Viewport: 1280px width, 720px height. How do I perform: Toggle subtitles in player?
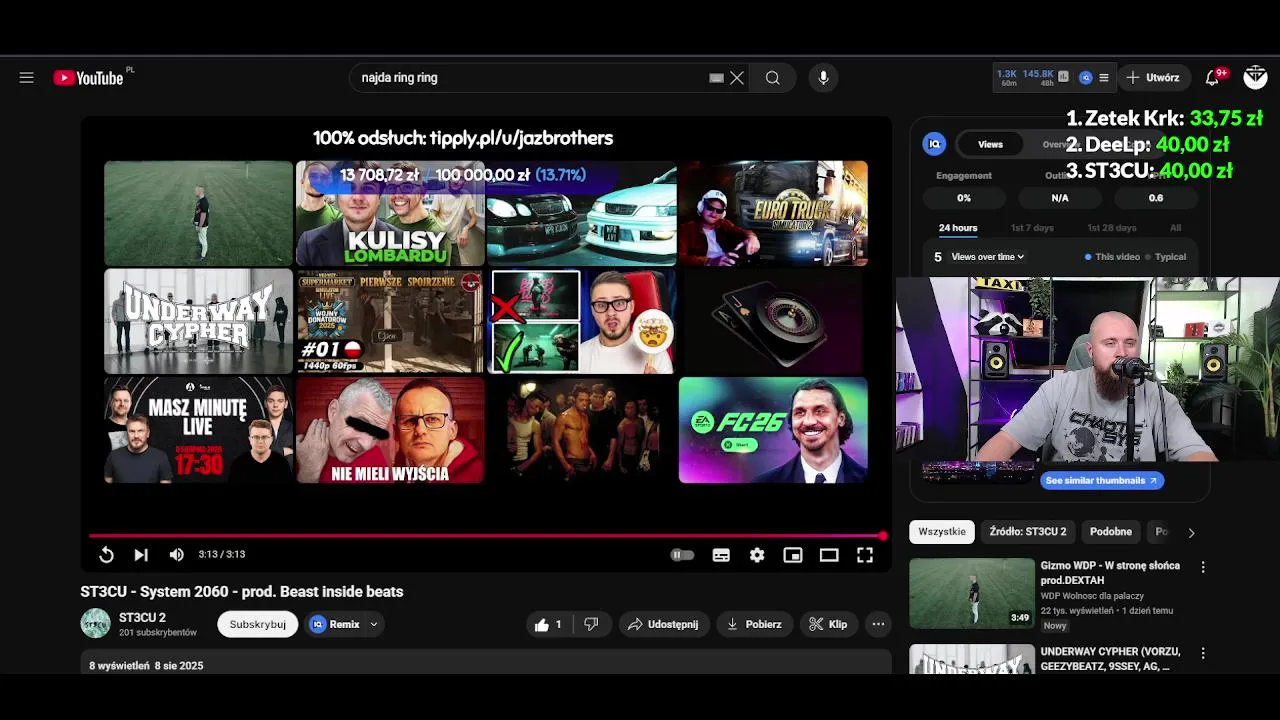coord(721,555)
